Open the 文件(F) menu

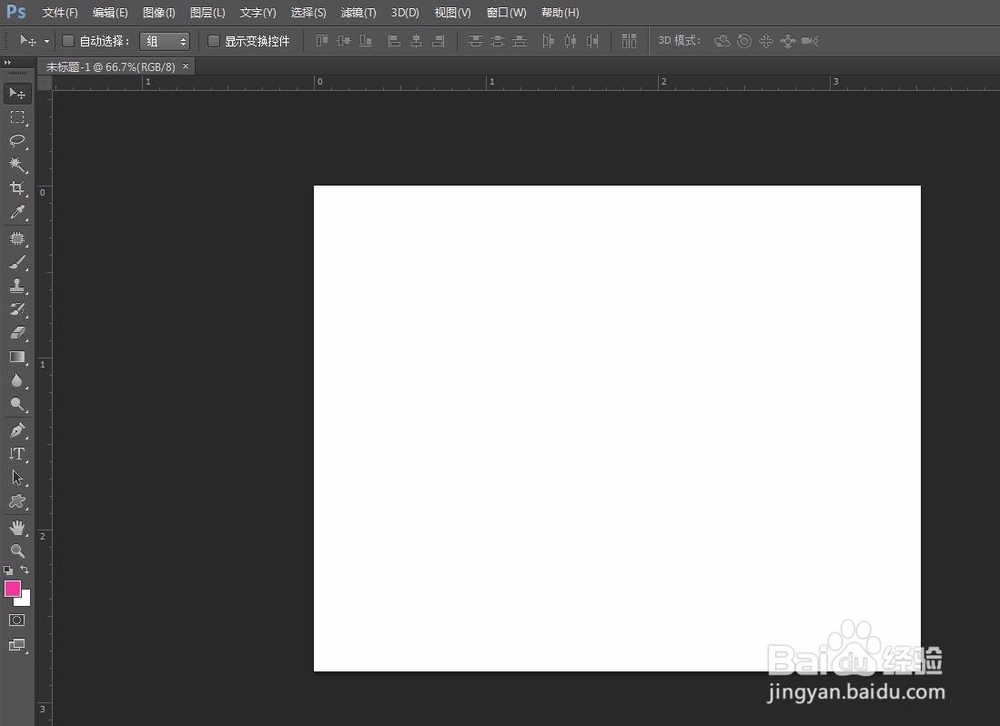(x=60, y=13)
